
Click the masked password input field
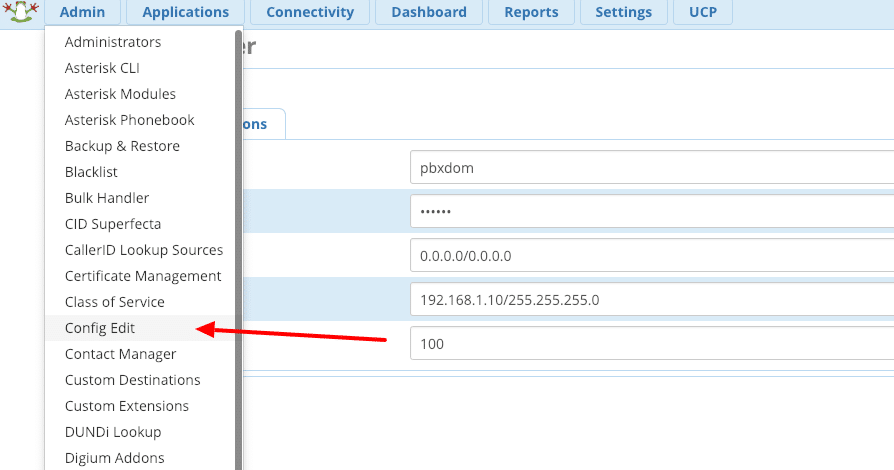click(650, 212)
